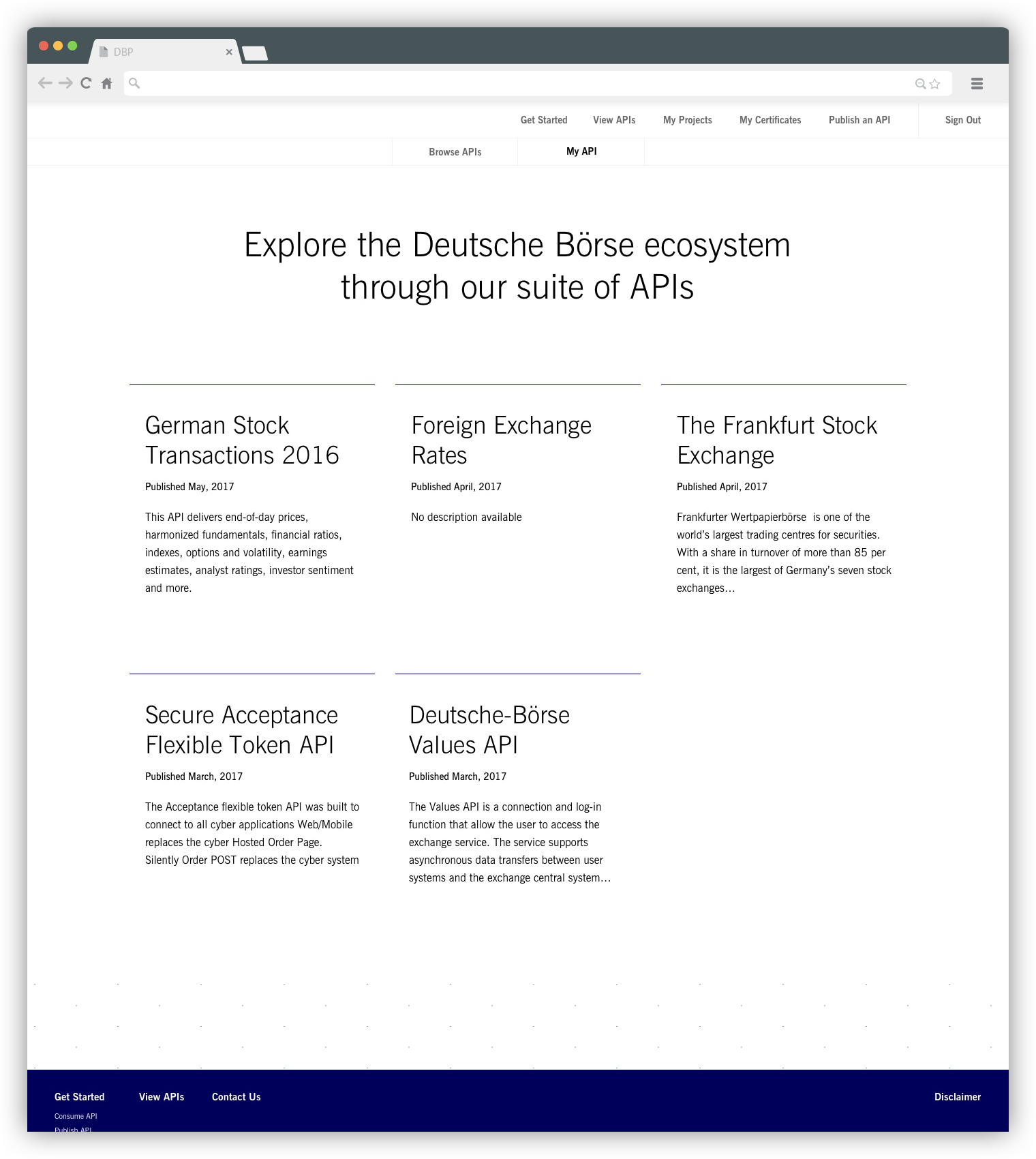Click Contact Us in the footer
Viewport: 1036px width, 1159px height.
click(x=237, y=1097)
